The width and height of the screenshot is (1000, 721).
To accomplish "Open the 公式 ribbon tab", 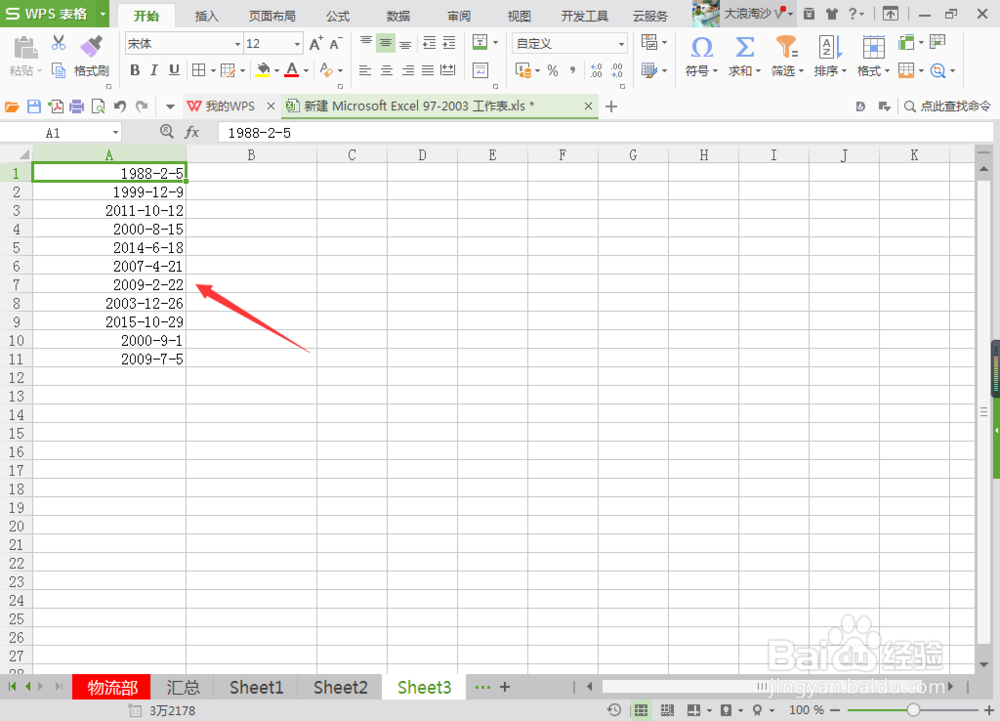I will tap(337, 16).
